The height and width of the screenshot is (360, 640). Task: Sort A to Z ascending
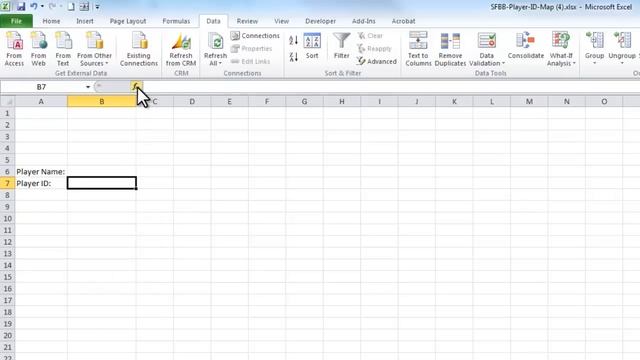[293, 40]
